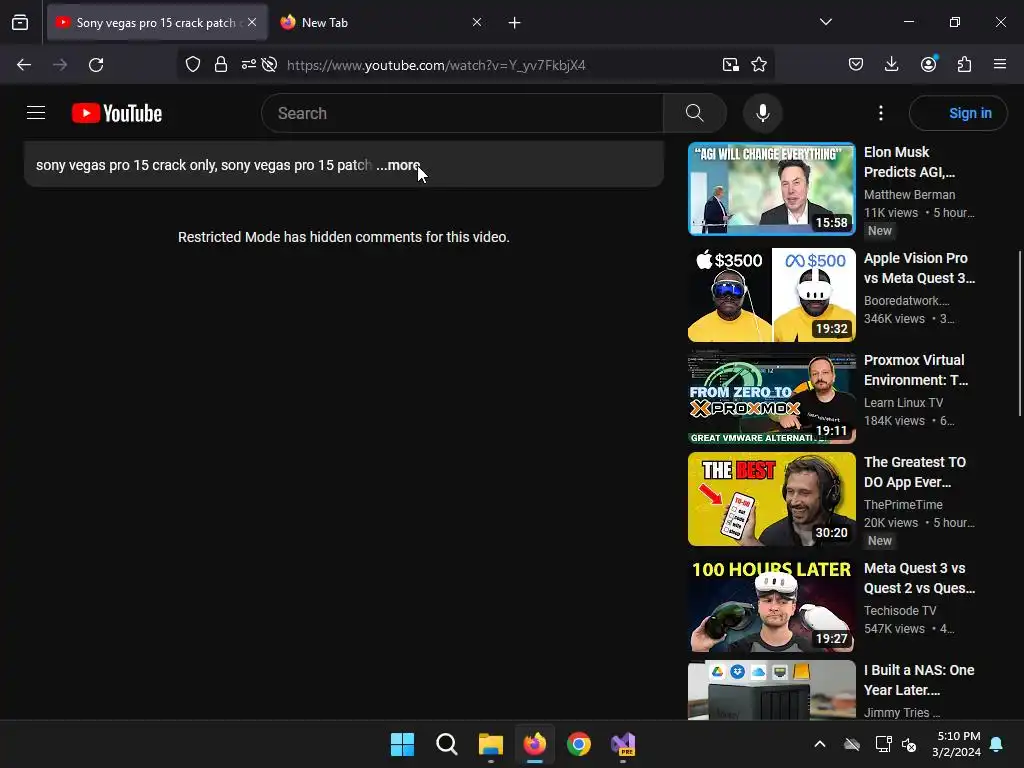
Task: Open the Windows Start menu
Action: tap(402, 744)
